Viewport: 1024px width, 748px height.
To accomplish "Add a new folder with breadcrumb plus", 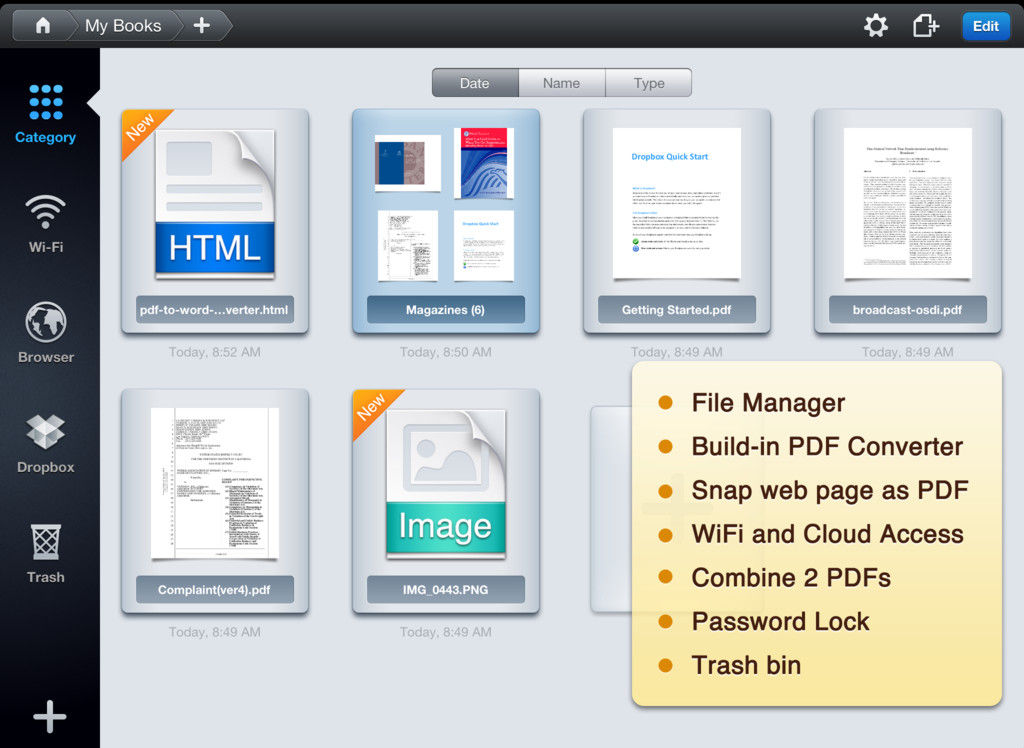I will [x=202, y=25].
